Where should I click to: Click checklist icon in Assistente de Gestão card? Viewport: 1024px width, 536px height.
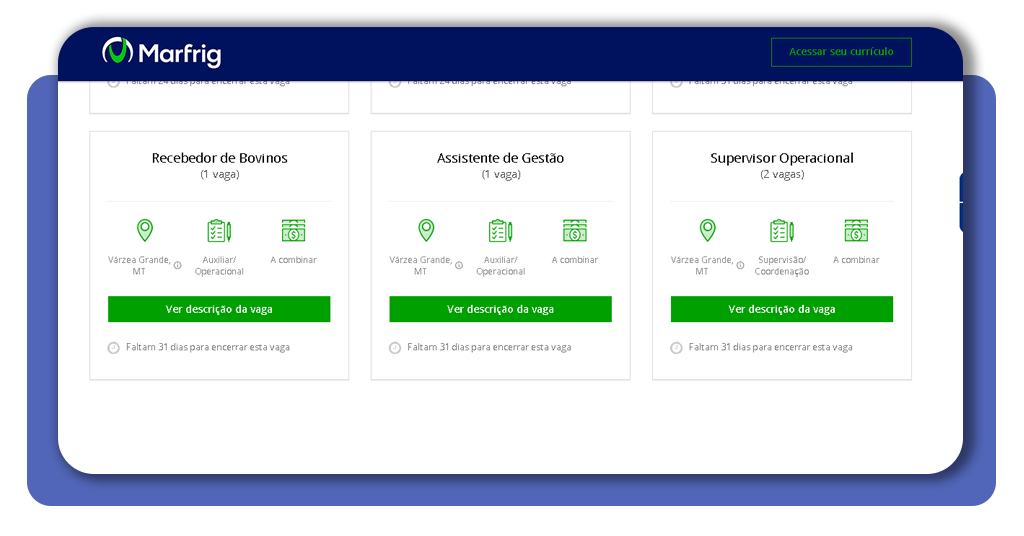coord(500,231)
